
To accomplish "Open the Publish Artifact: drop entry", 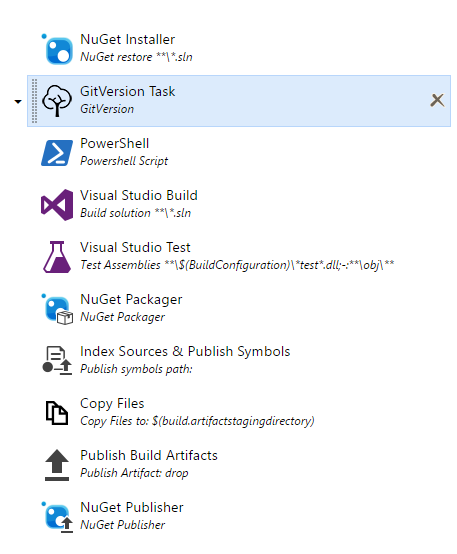I will pos(134,473).
